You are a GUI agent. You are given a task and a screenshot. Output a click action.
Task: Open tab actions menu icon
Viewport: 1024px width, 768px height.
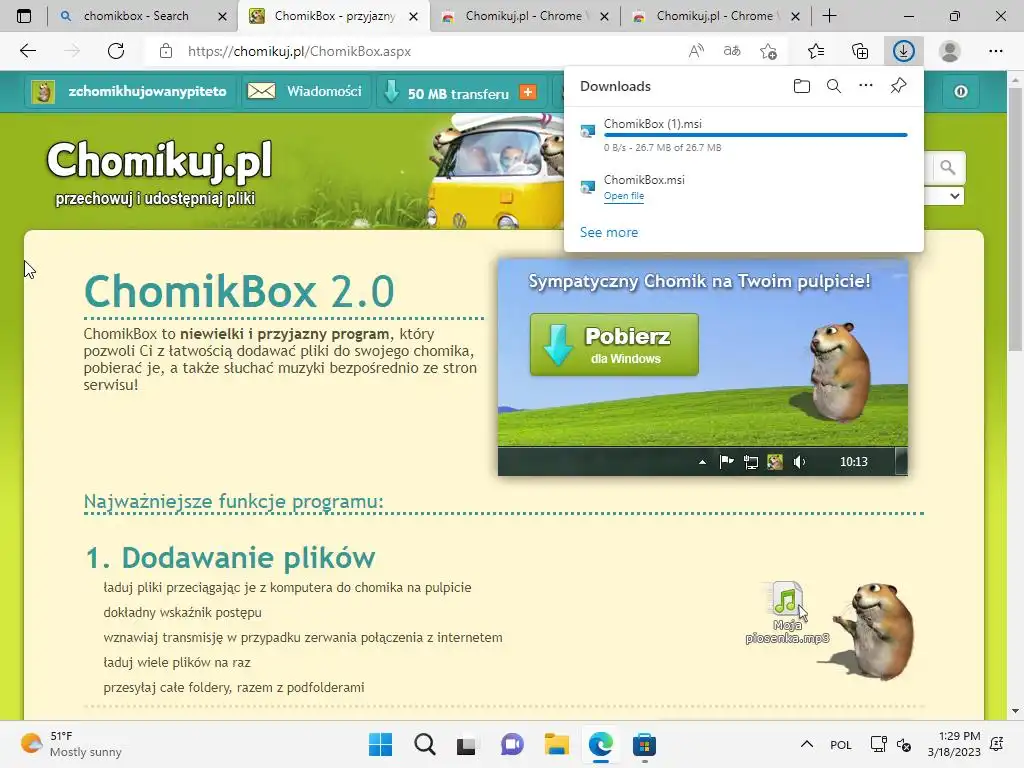pos(24,16)
